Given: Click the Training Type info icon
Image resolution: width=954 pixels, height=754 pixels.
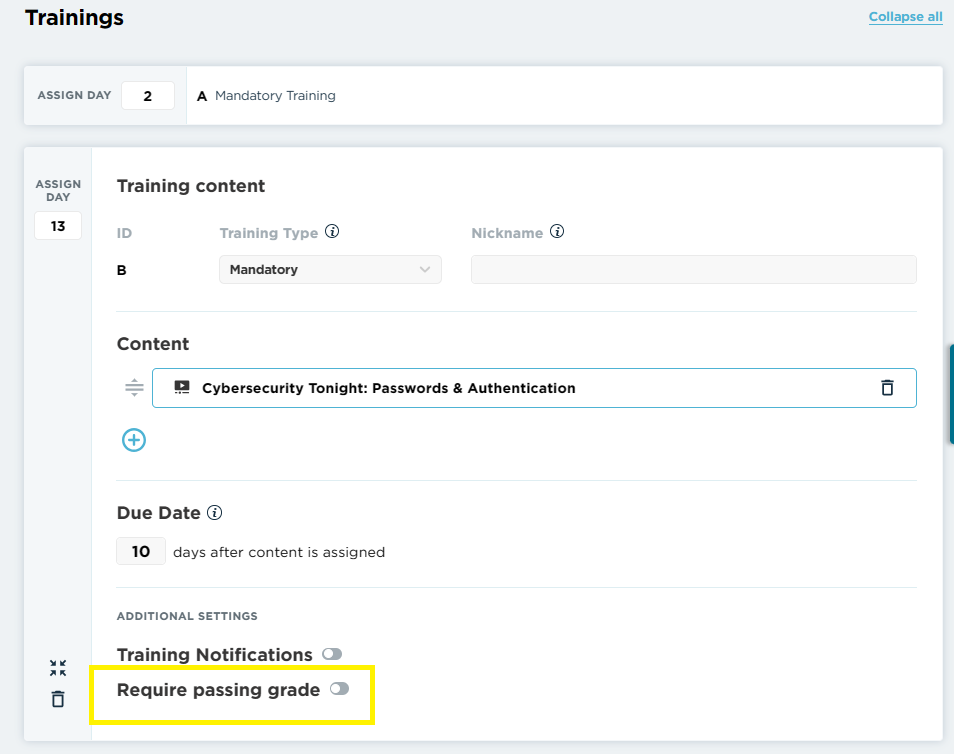Looking at the screenshot, I should point(332,232).
